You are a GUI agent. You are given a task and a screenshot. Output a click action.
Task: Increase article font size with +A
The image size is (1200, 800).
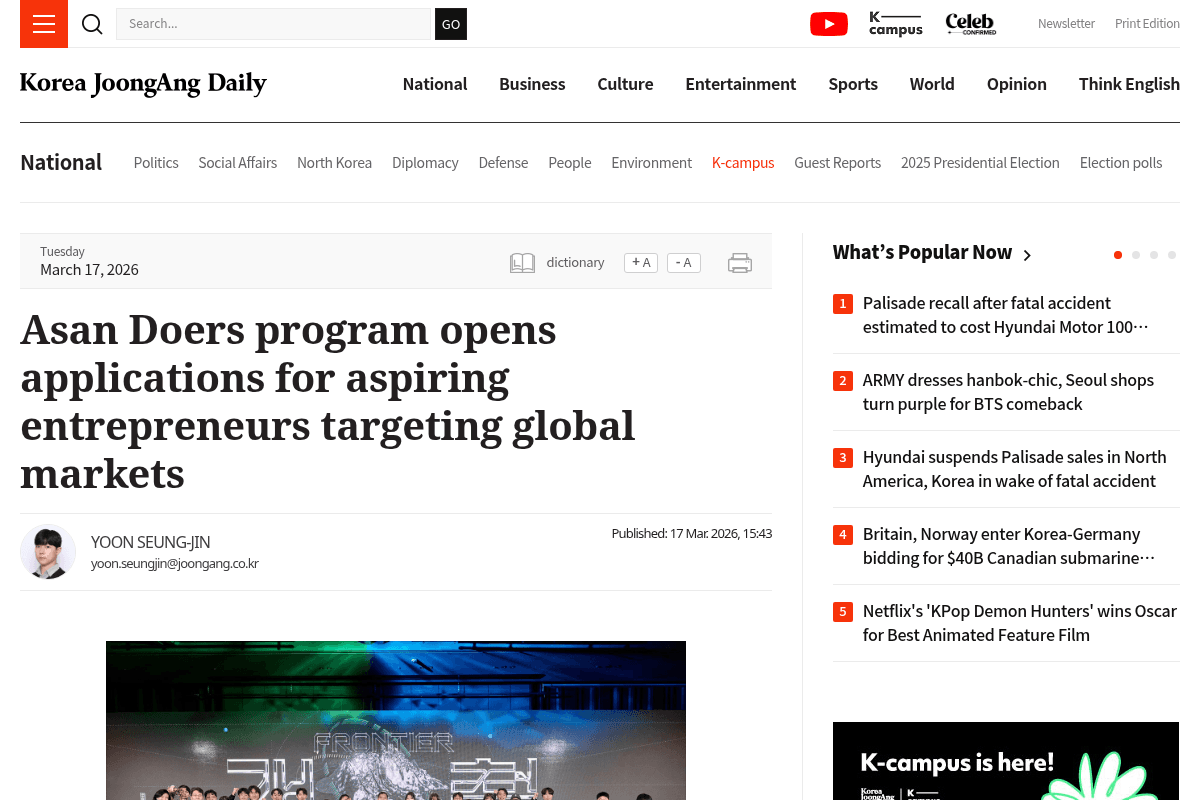640,262
